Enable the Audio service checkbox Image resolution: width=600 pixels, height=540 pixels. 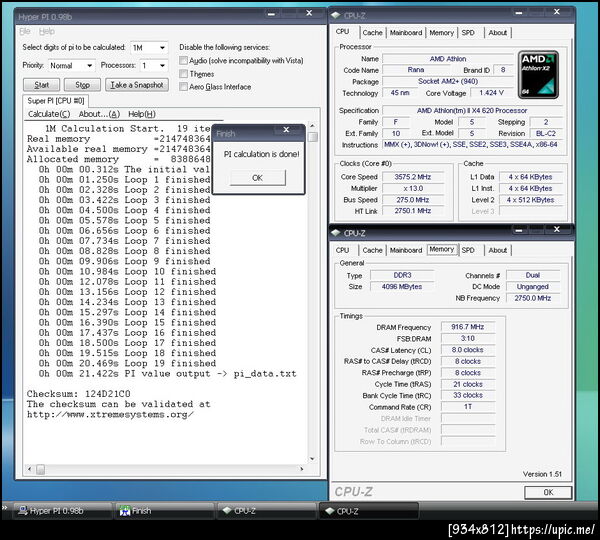[x=184, y=60]
